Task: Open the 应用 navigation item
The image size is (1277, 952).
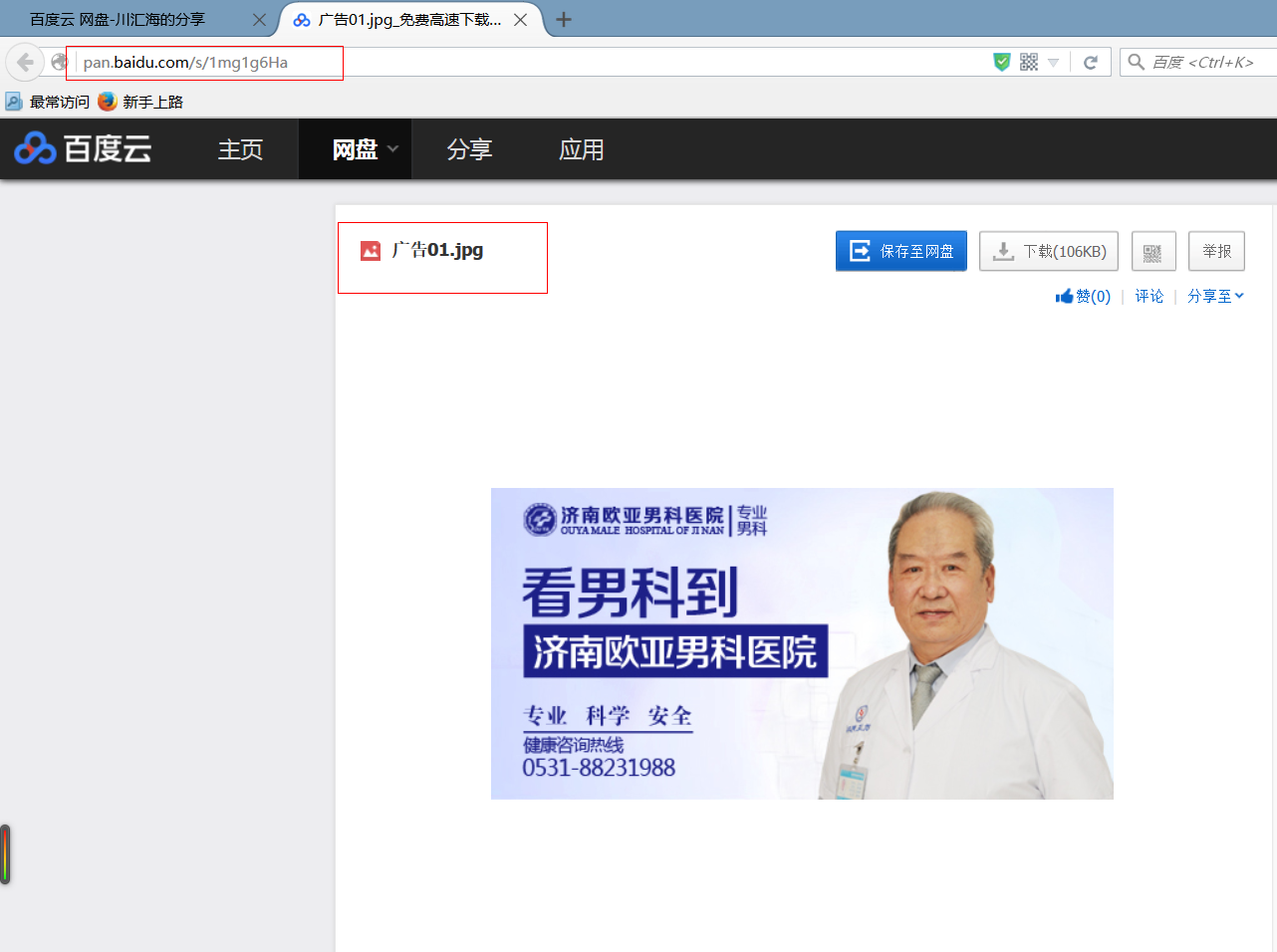Action: [582, 149]
